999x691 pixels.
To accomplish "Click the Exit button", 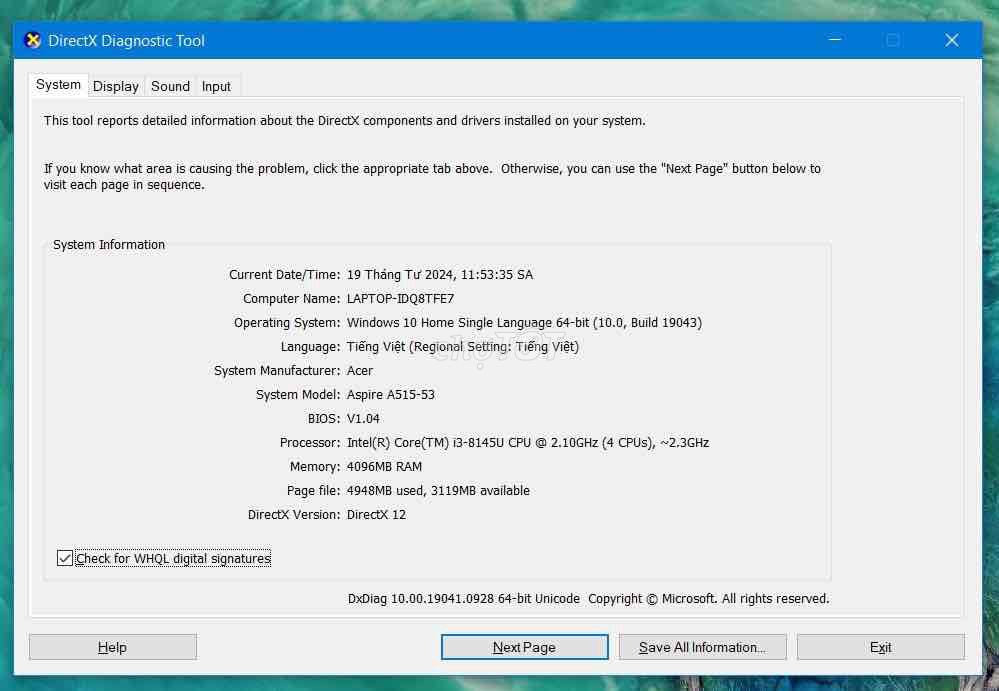I will 880,647.
